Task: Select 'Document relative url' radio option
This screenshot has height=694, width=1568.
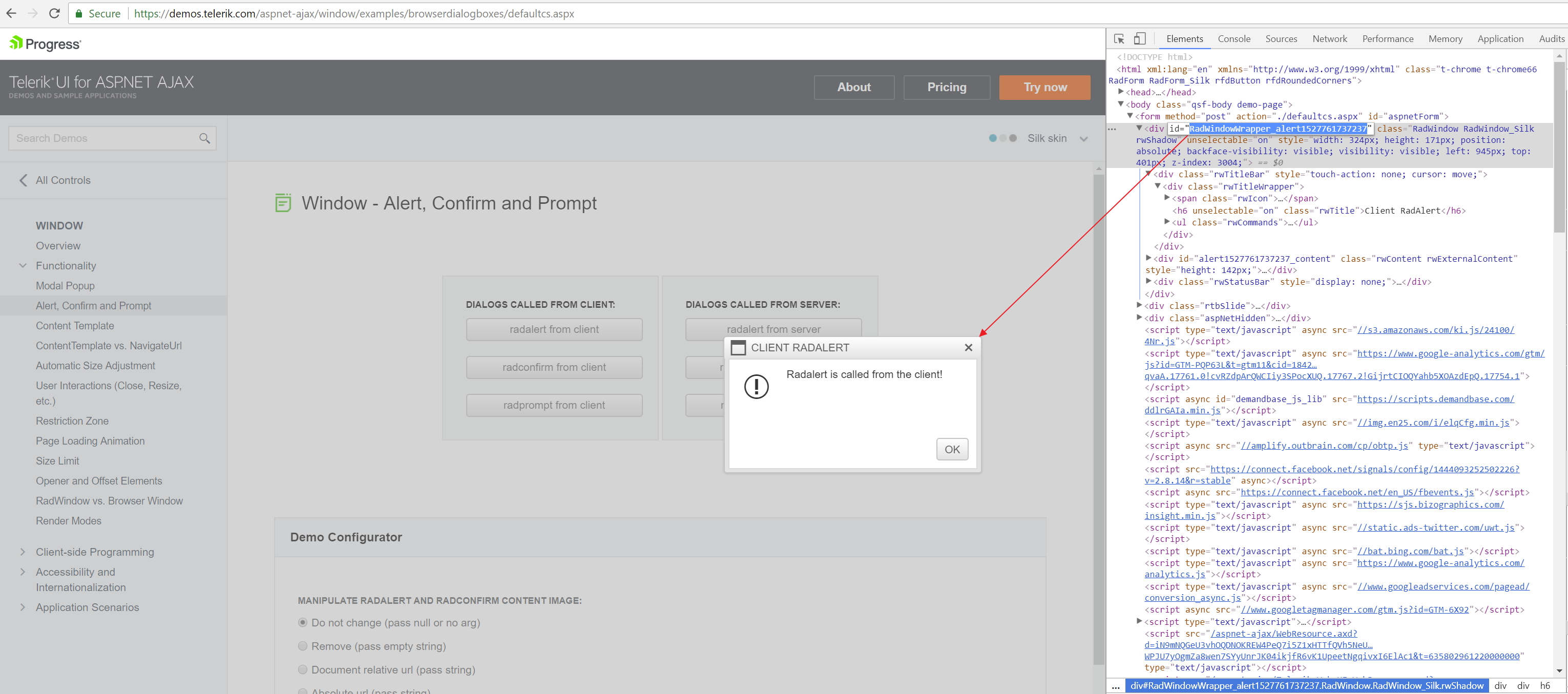Action: (303, 669)
